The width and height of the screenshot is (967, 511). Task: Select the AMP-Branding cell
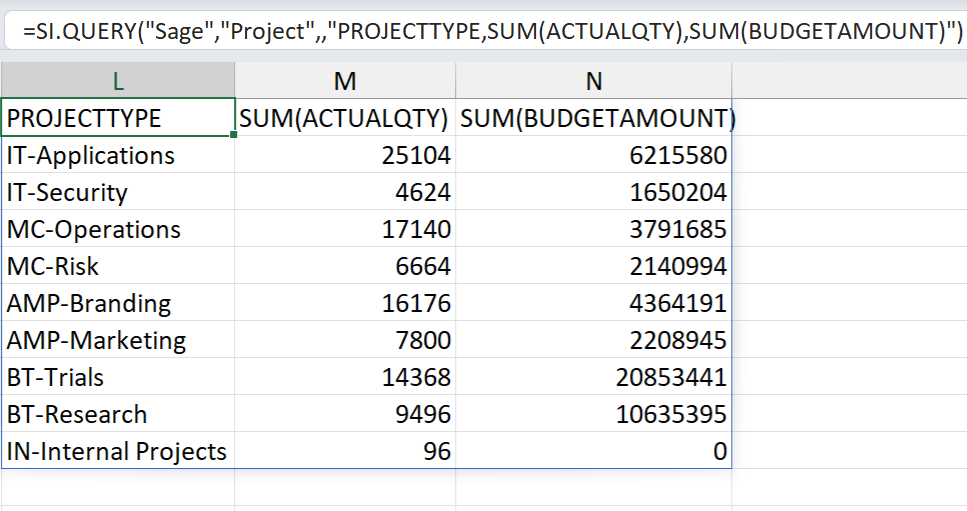pyautogui.click(x=118, y=303)
